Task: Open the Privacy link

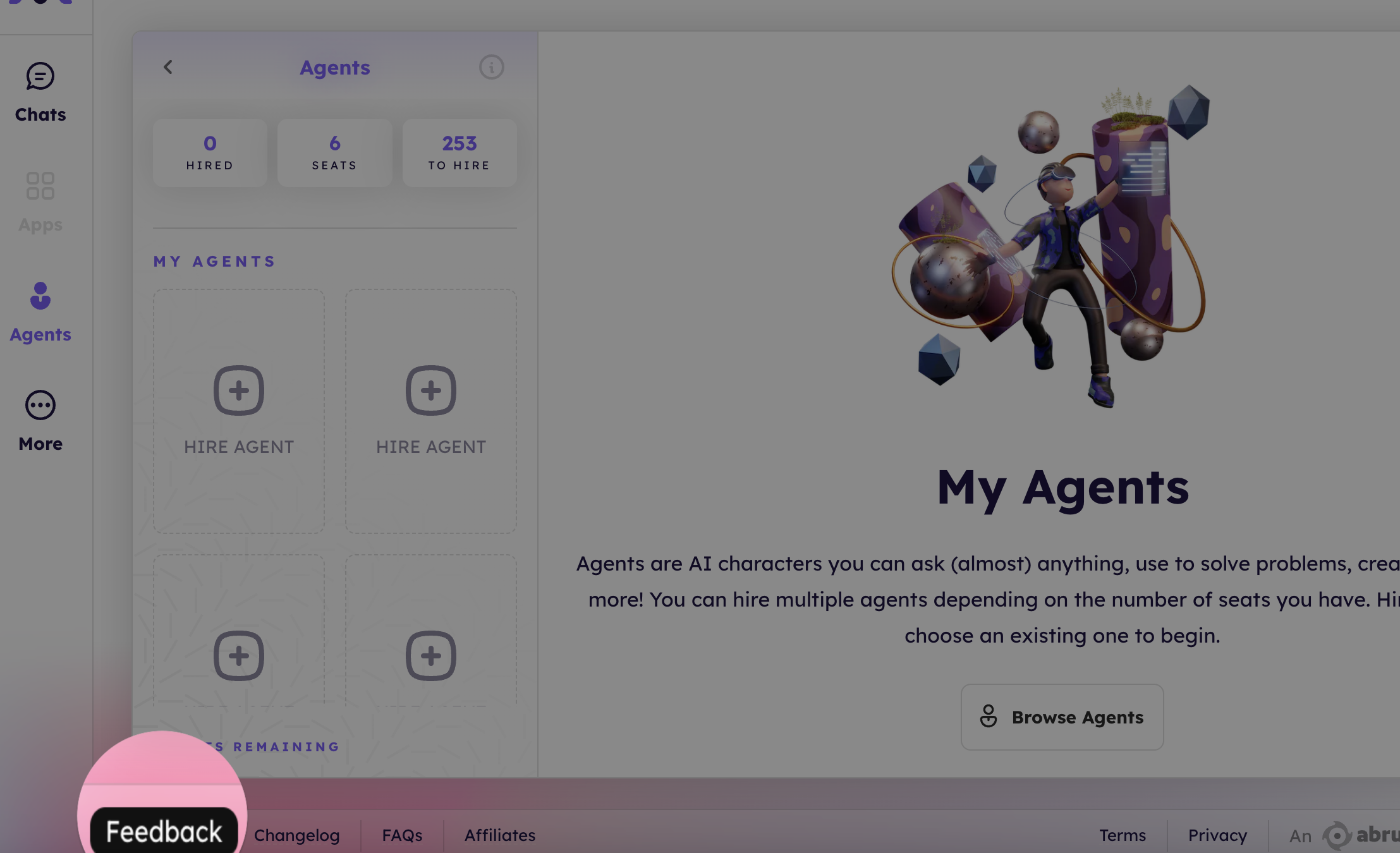Action: click(1217, 835)
